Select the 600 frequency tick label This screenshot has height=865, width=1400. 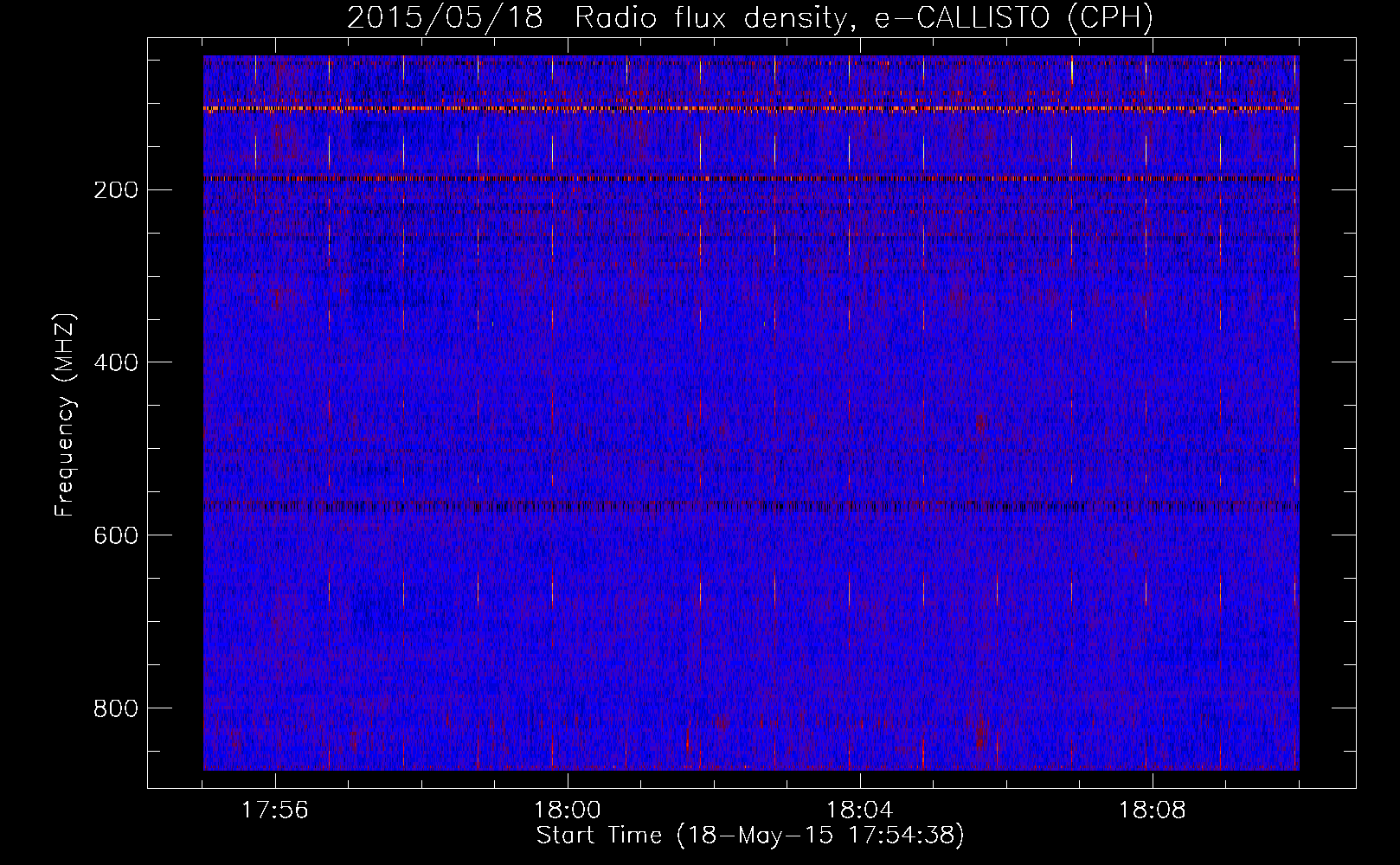point(115,535)
